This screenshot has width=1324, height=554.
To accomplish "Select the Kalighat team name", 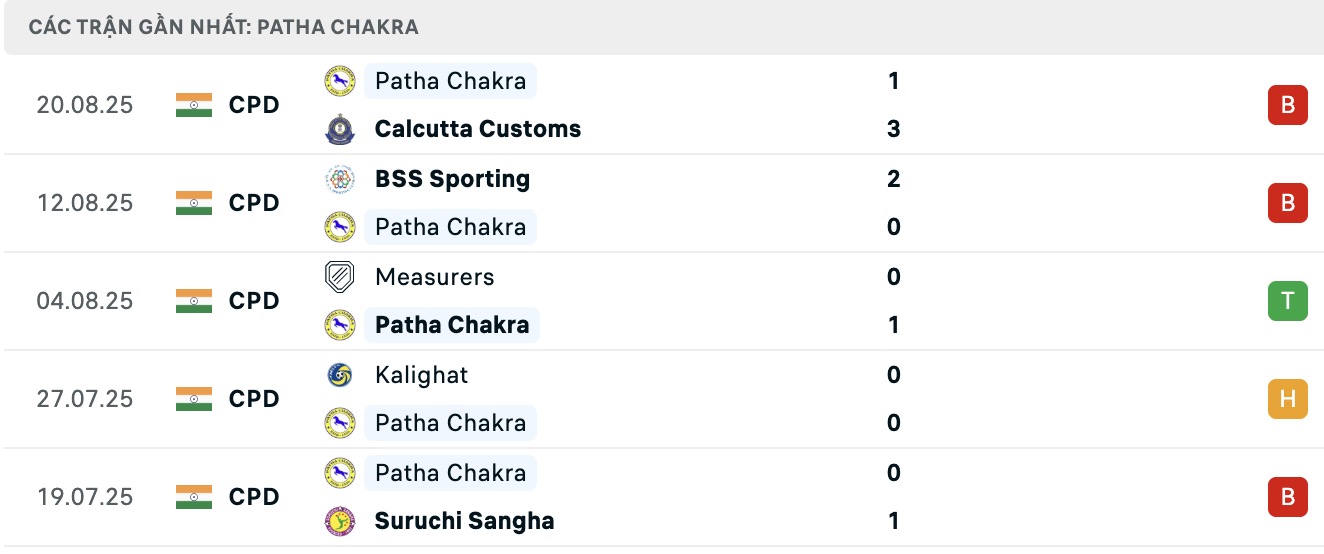I will pyautogui.click(x=421, y=375).
